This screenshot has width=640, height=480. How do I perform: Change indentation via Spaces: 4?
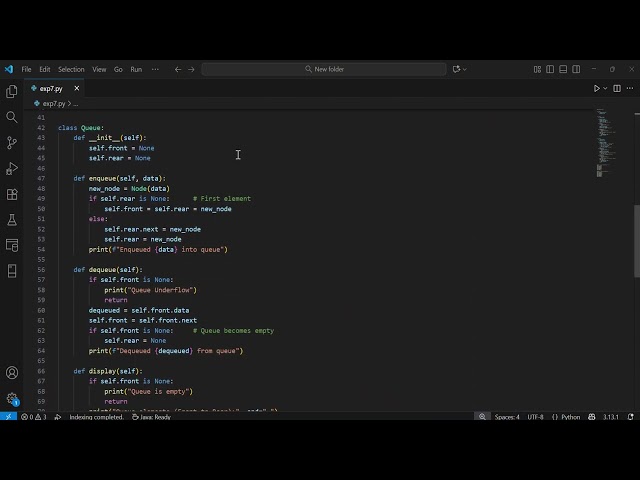coord(507,417)
